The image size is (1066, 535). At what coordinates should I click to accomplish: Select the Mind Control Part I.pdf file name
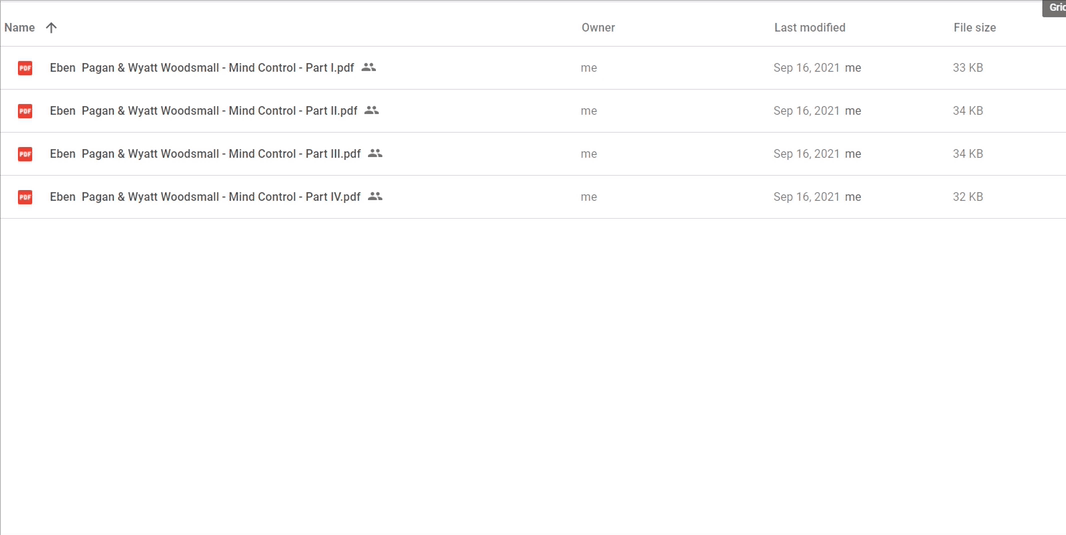click(x=202, y=68)
